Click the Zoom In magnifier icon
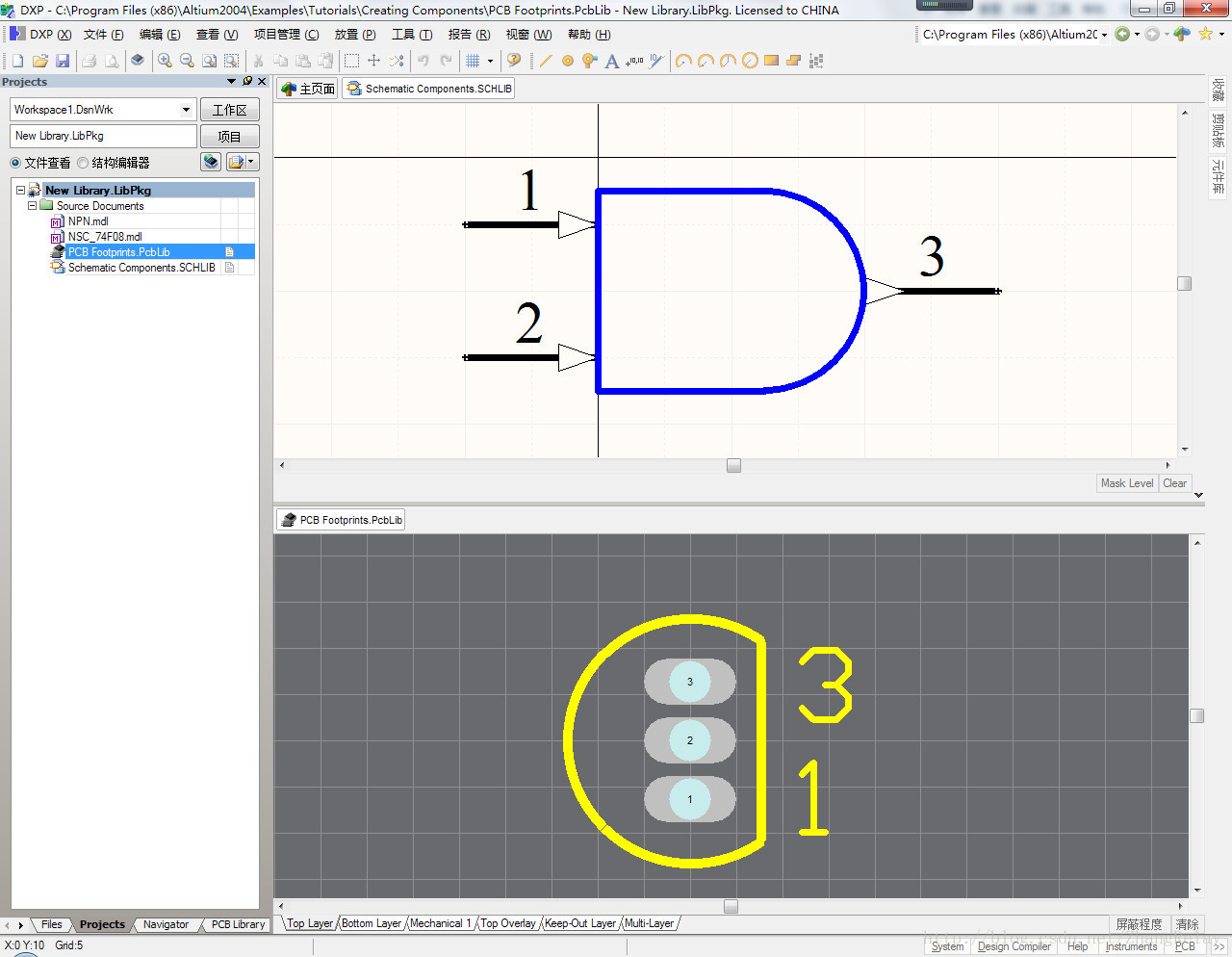Viewport: 1232px width, 957px height. (165, 61)
